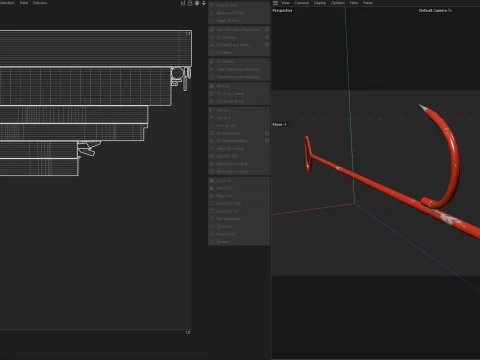
Task: Click Add UV Pins icon
Action: [x=211, y=5]
